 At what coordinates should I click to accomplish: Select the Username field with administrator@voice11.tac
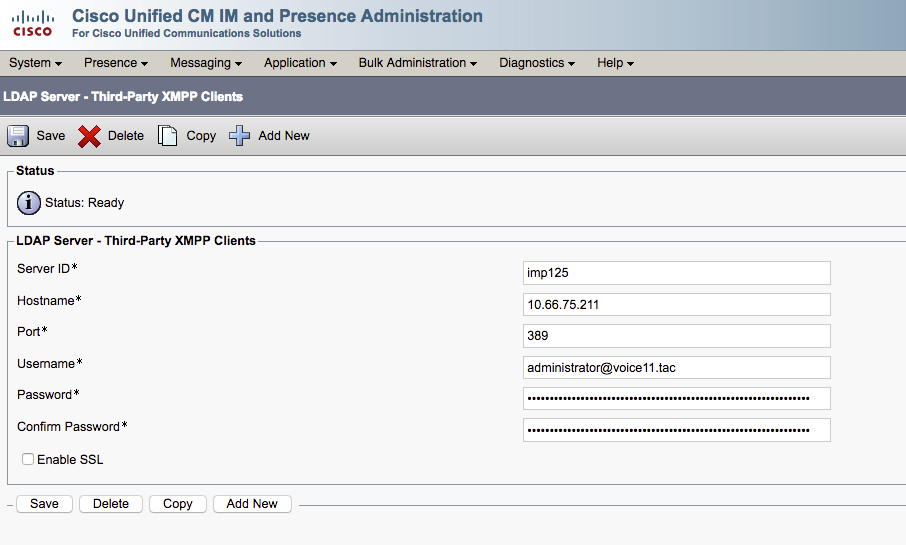click(x=677, y=368)
